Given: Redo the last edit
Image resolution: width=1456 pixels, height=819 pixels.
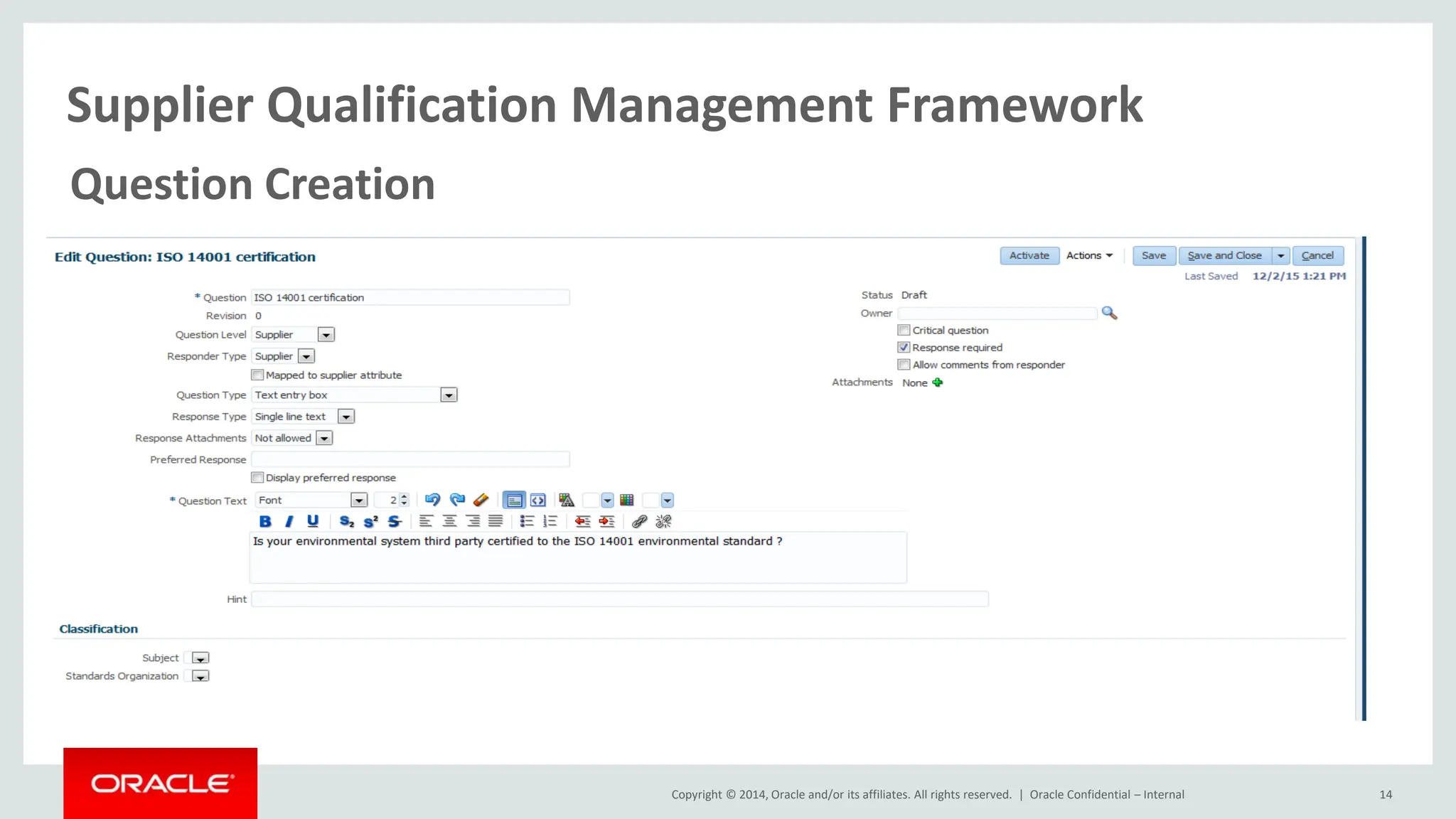Looking at the screenshot, I should (x=457, y=500).
